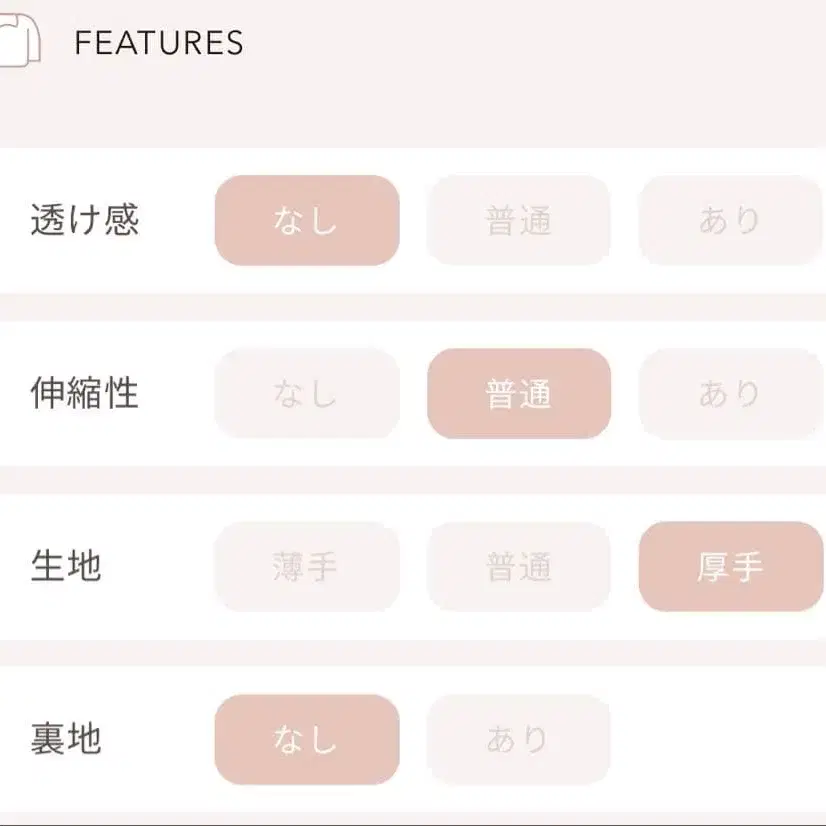Turn off the selected 普通 stretch option
Viewport: 826px width, 826px height.
click(518, 393)
